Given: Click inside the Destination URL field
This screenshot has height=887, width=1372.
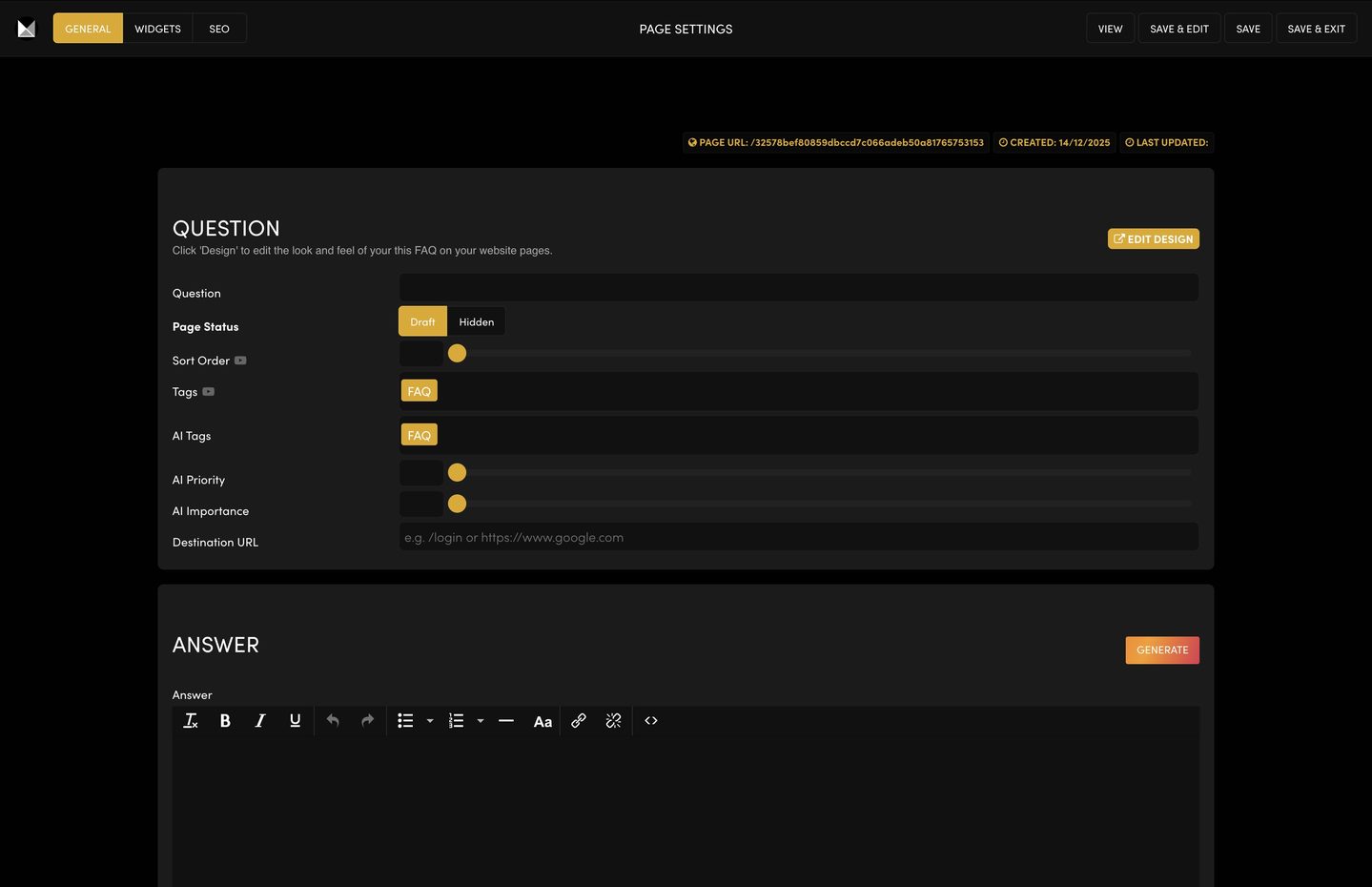Looking at the screenshot, I should tap(798, 536).
